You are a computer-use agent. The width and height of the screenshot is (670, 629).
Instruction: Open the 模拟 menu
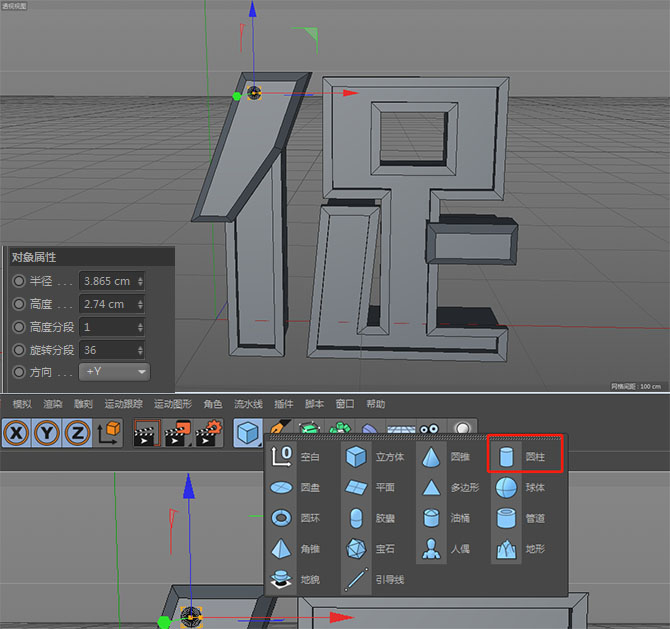click(22, 404)
